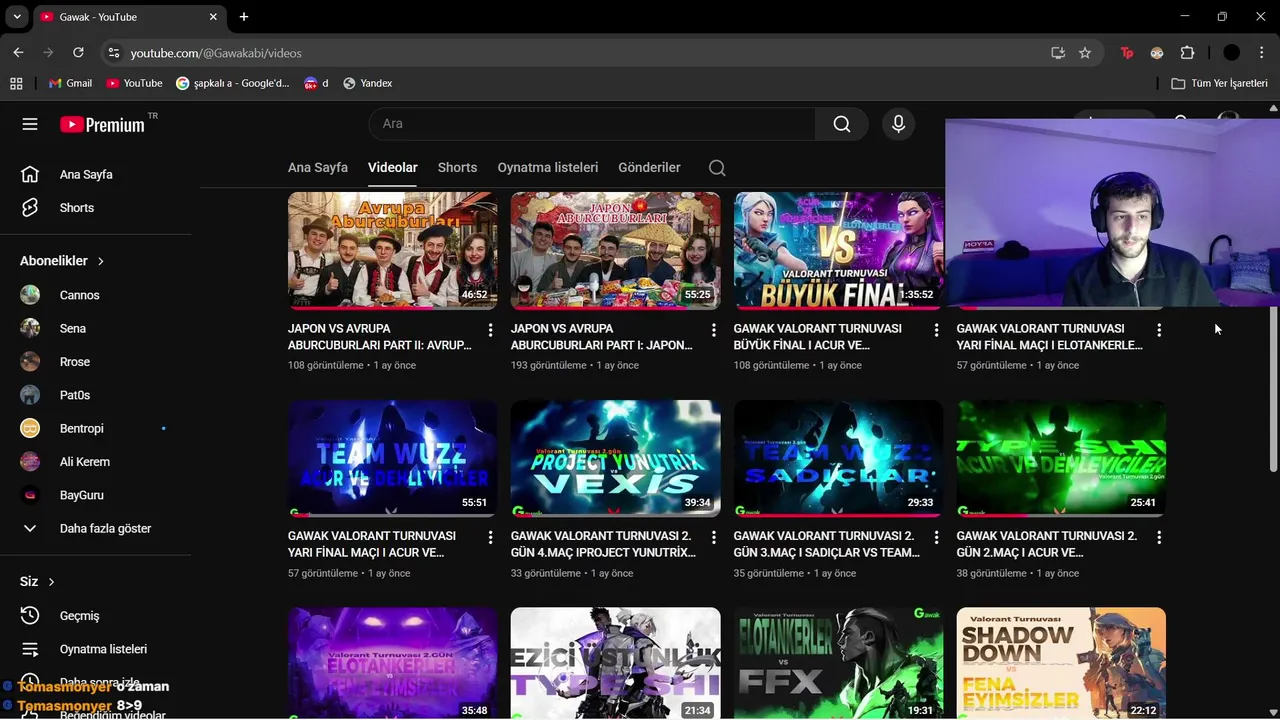The image size is (1280, 720).
Task: Open options for YARI FİNAL ACUR VE video
Action: coord(490,537)
